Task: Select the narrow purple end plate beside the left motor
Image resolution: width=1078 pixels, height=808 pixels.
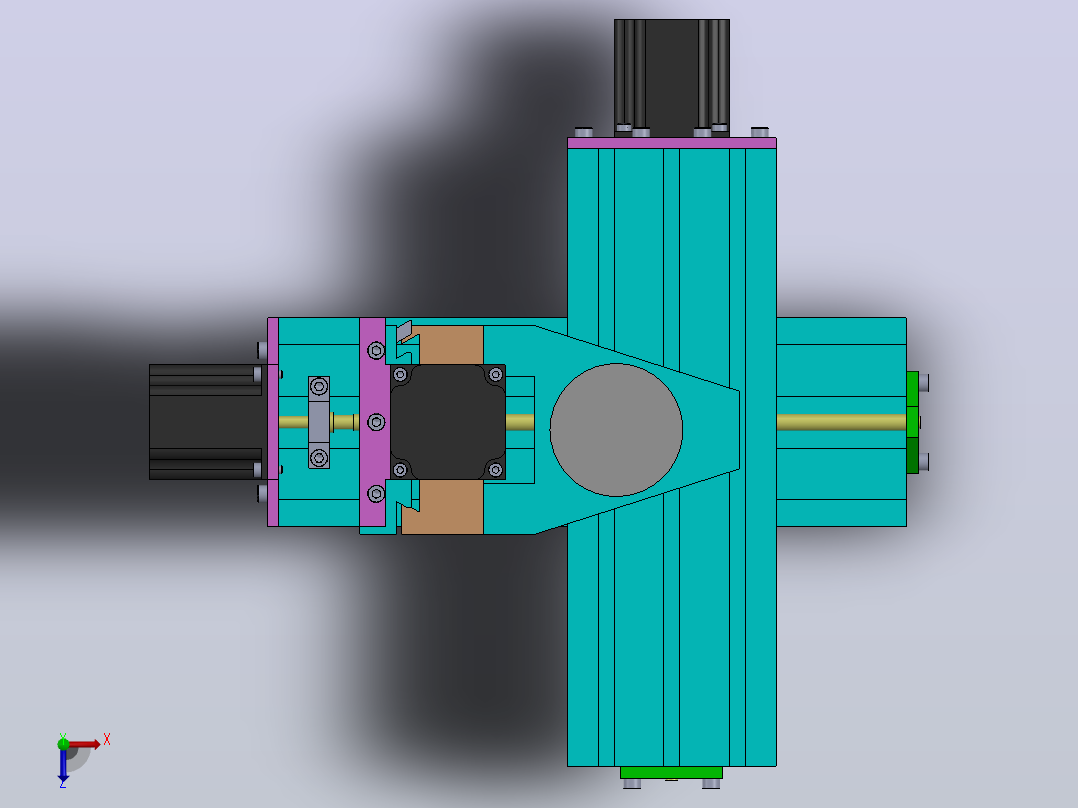Action: click(x=273, y=422)
